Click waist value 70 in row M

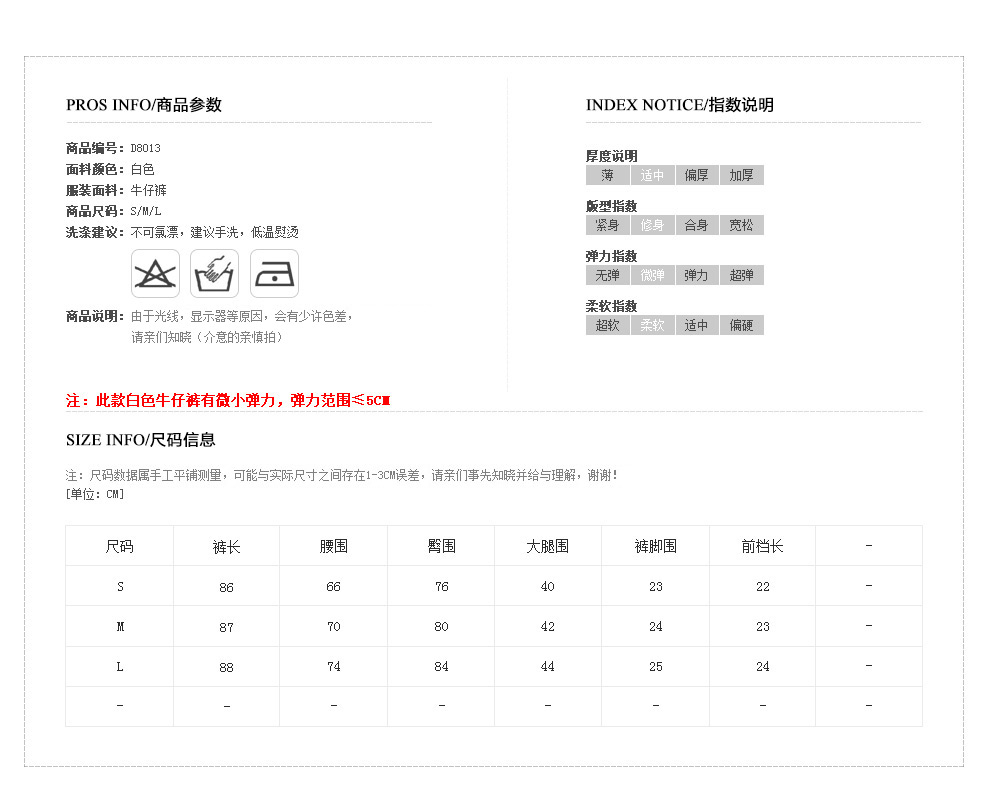[333, 626]
